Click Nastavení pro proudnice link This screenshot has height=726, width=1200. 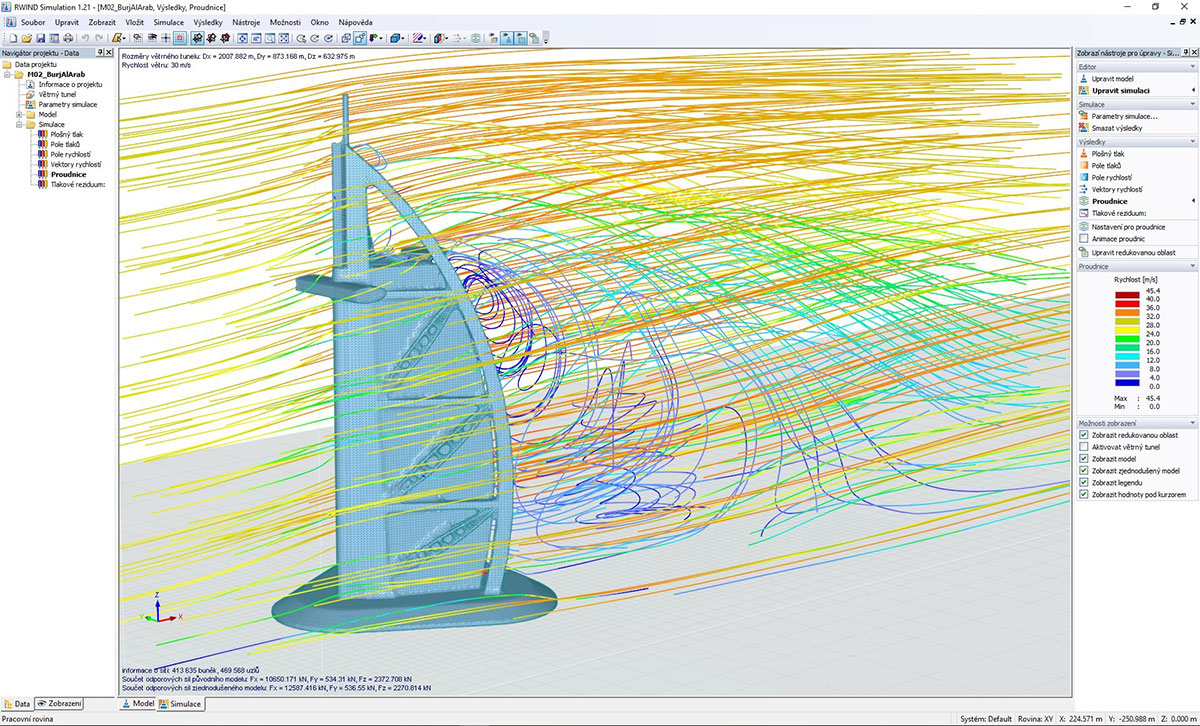[1128, 227]
